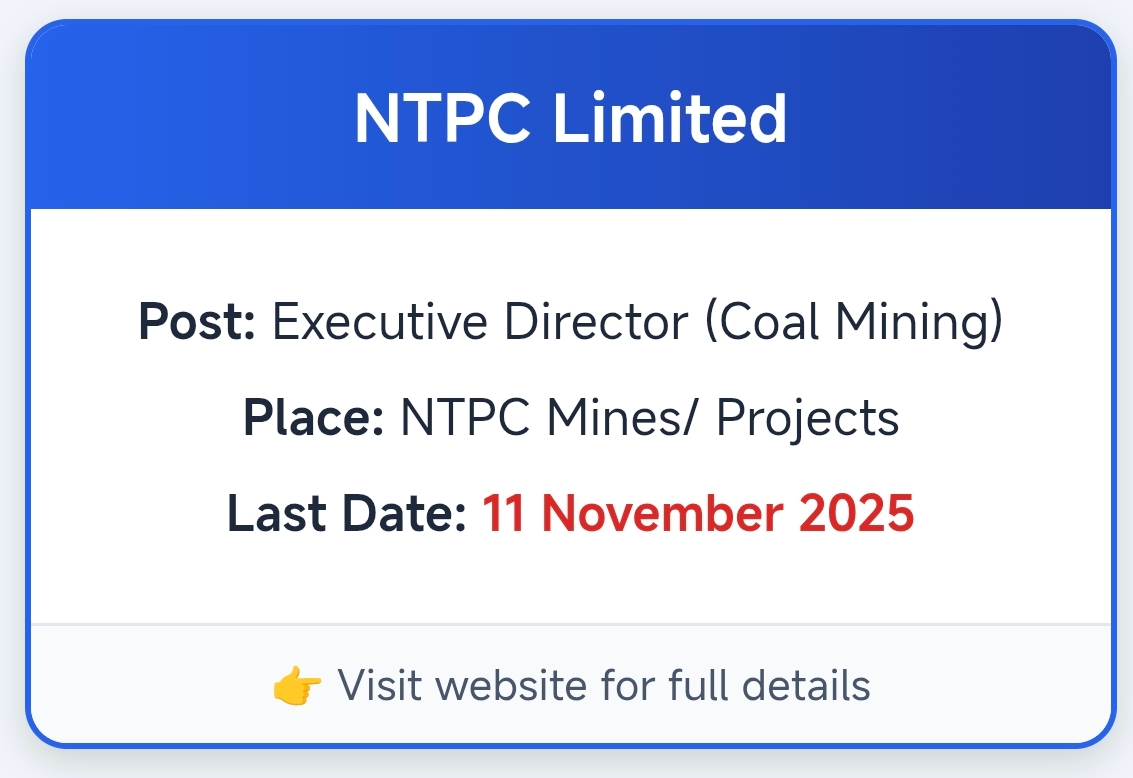
Task: Open the Visit website for full details link
Action: tap(603, 686)
